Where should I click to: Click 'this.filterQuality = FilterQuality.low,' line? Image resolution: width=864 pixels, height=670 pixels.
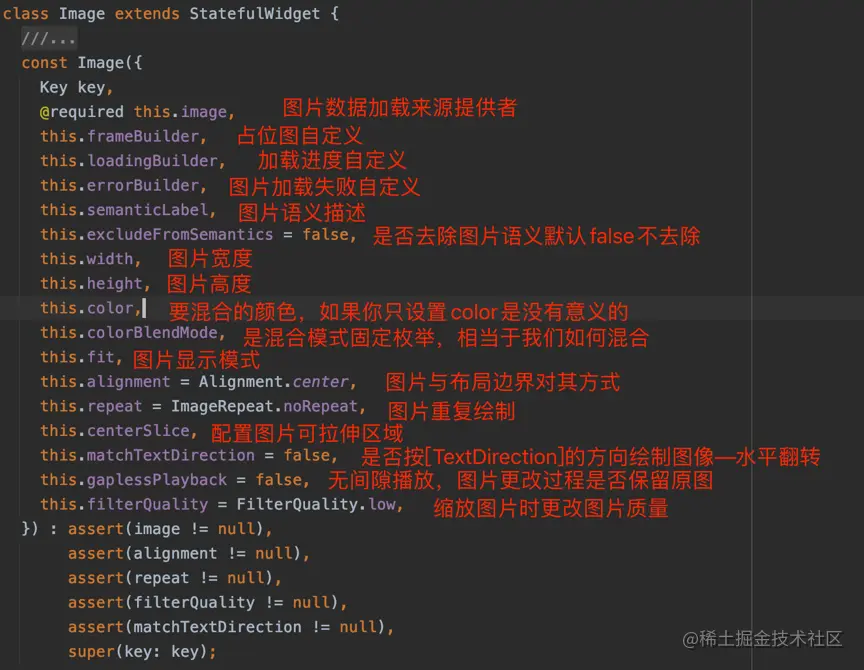(x=222, y=504)
